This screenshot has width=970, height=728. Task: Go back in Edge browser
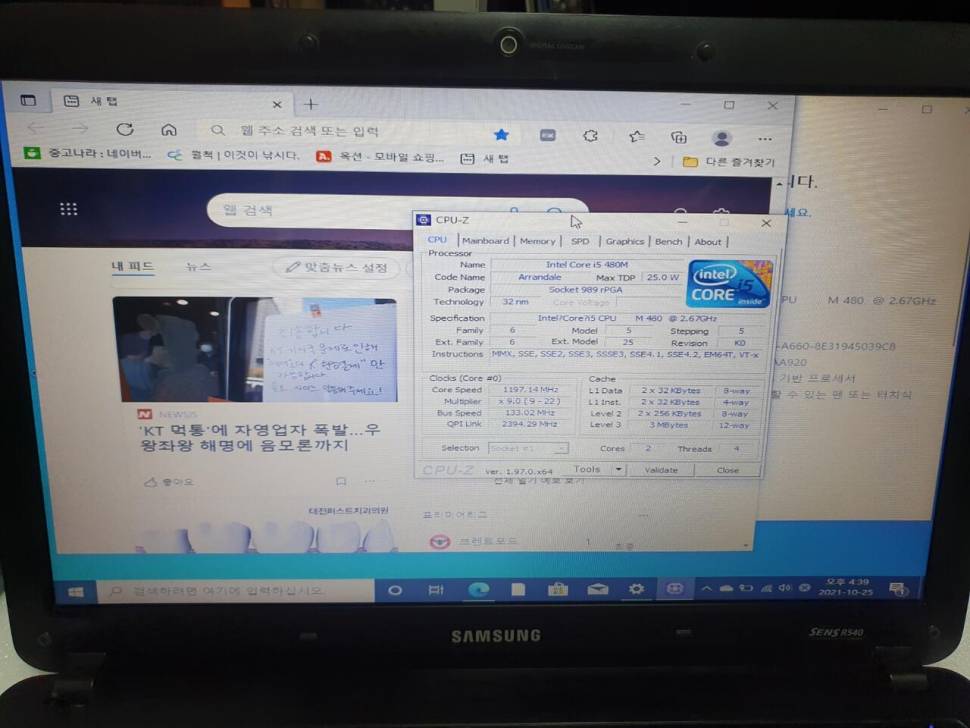pos(36,128)
